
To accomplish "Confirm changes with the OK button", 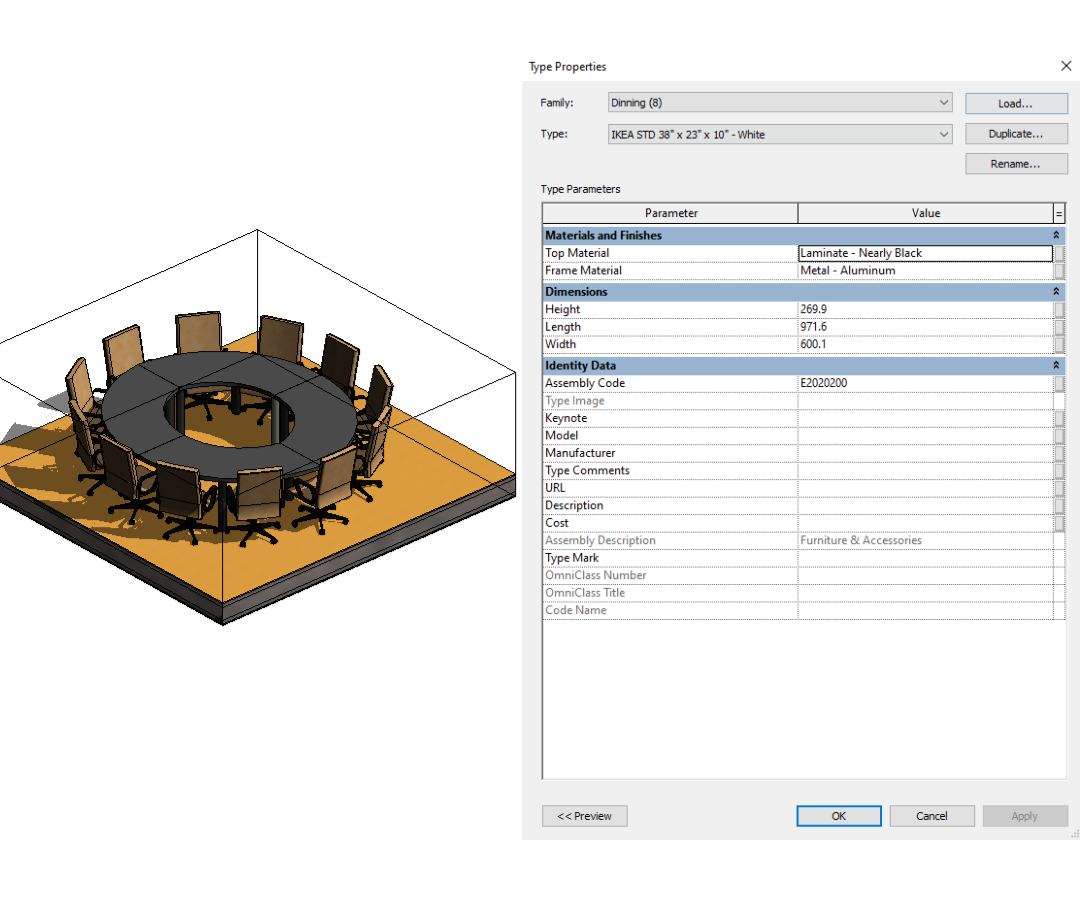I will (838, 816).
